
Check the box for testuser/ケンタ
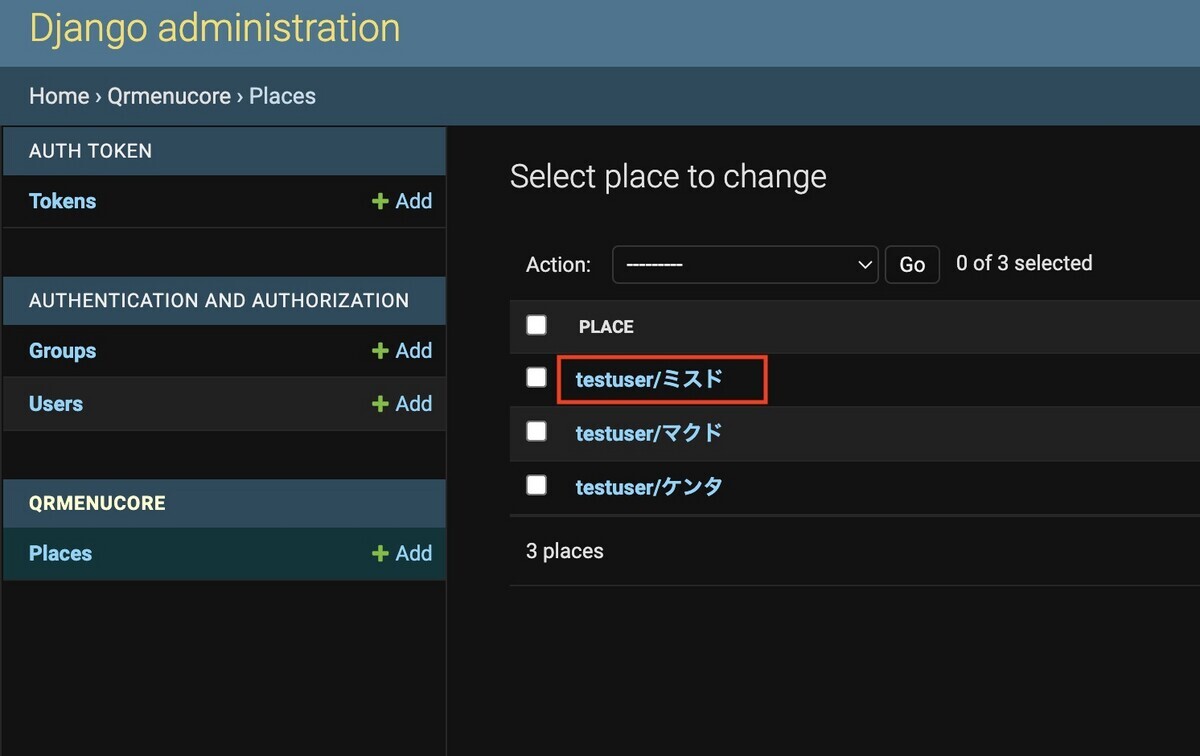(537, 485)
